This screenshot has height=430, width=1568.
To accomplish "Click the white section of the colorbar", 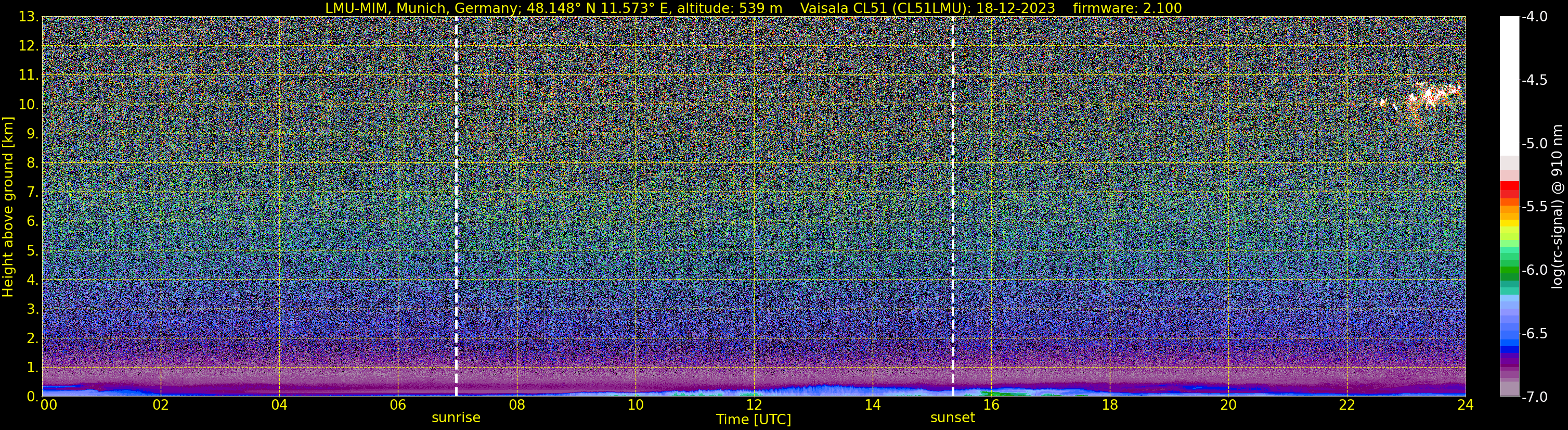I will pyautogui.click(x=1510, y=85).
